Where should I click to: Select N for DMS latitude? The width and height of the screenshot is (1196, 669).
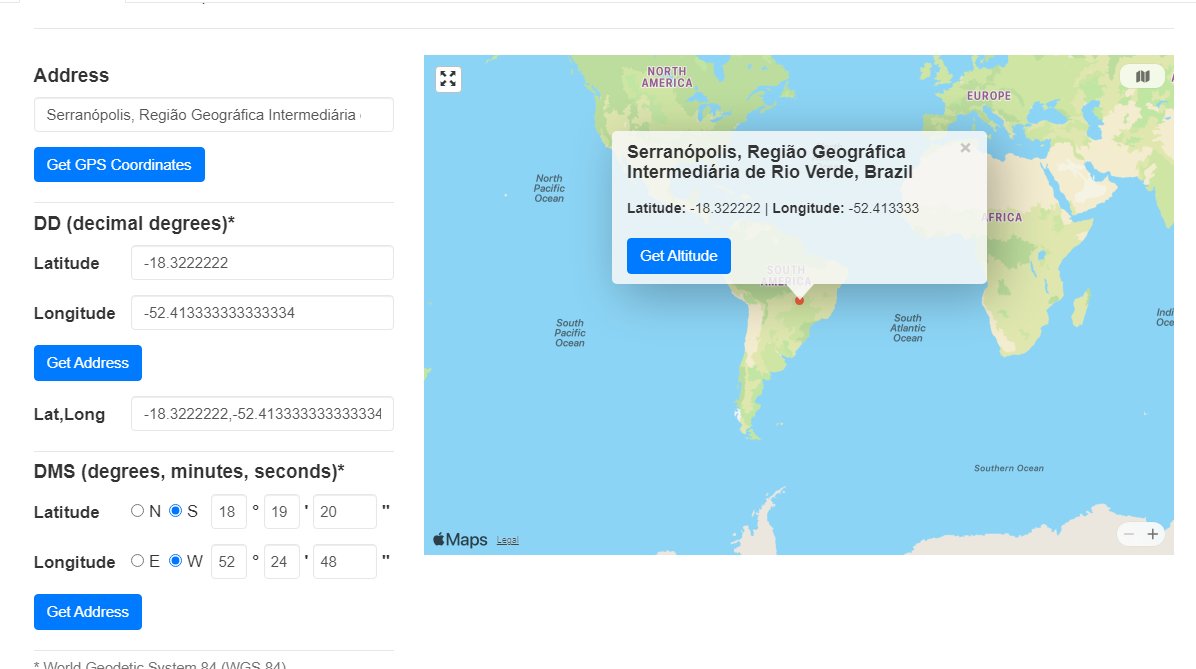pyautogui.click(x=137, y=511)
